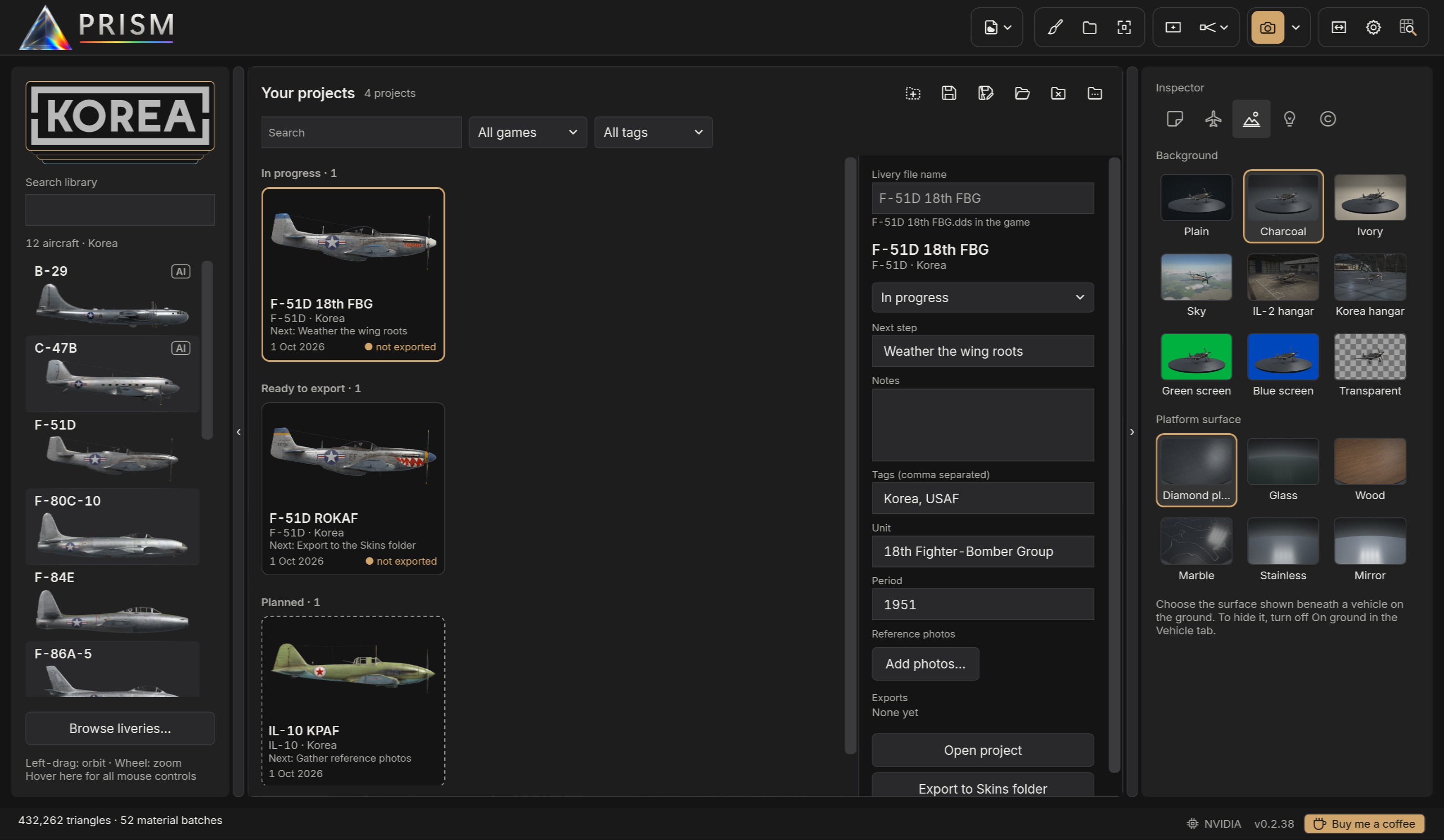Click the Browse liveries button

point(120,729)
